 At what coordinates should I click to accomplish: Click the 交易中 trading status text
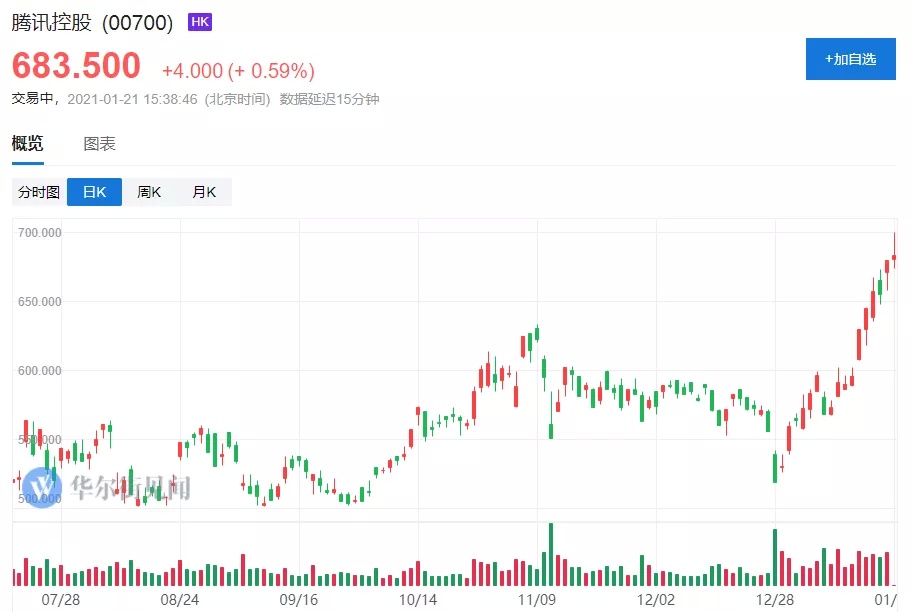[33, 99]
